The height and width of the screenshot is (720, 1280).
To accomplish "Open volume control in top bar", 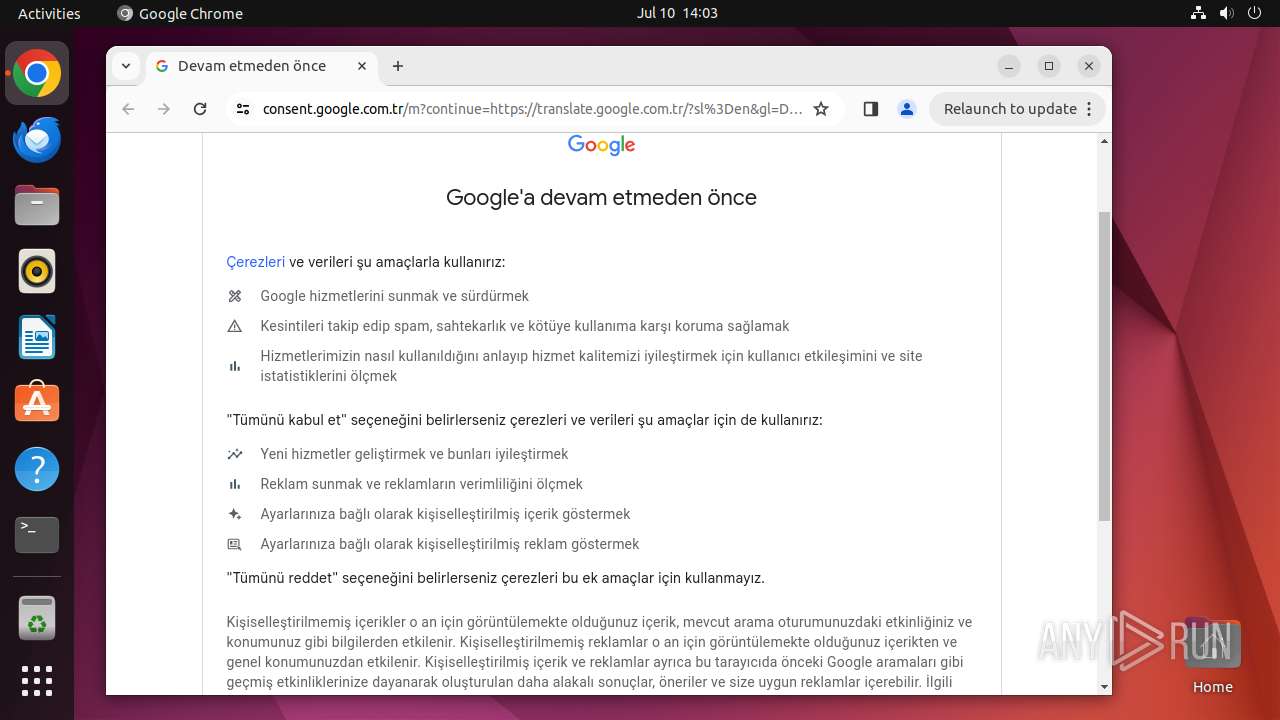I will pyautogui.click(x=1226, y=13).
